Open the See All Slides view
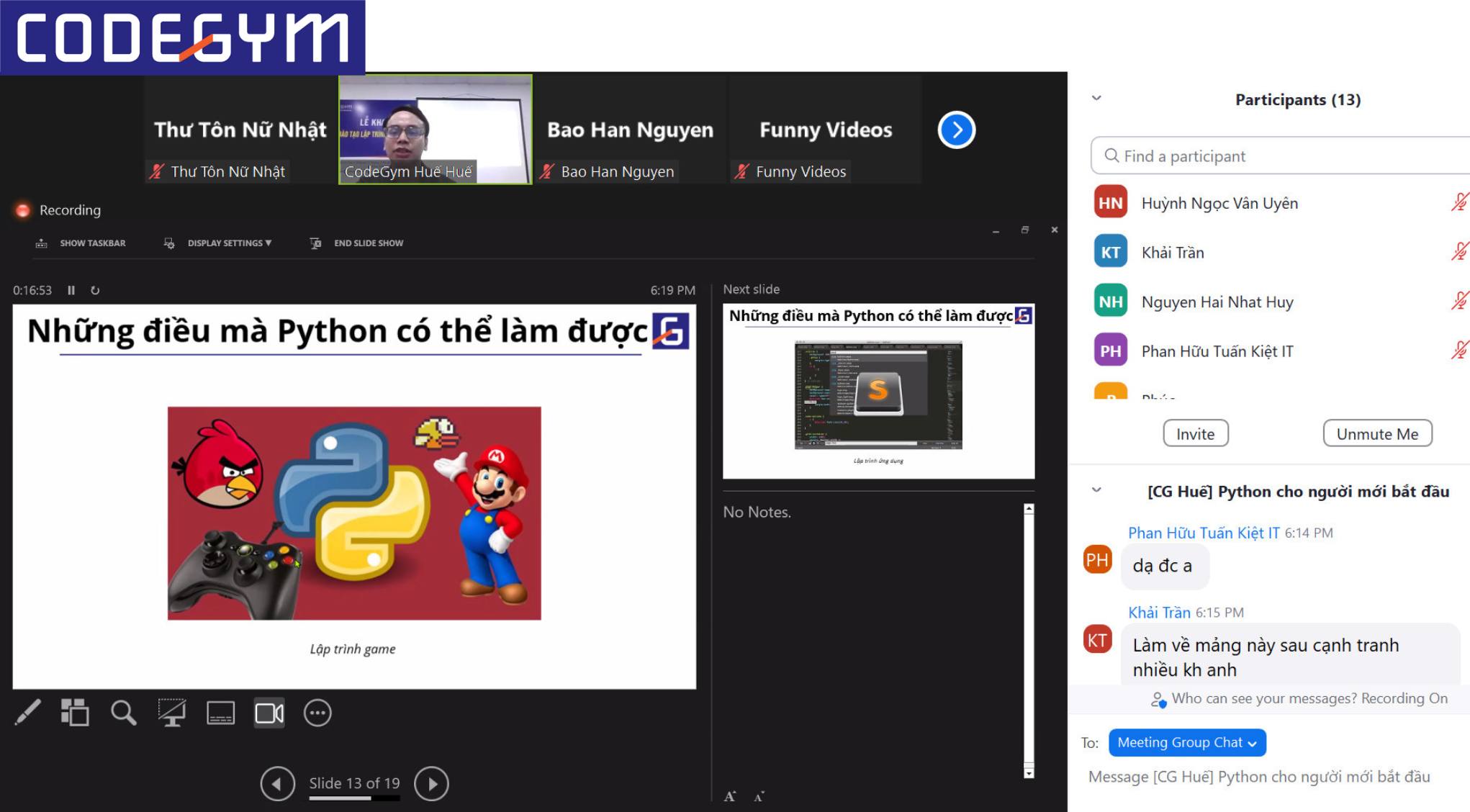This screenshot has height=812, width=1470. tap(74, 713)
